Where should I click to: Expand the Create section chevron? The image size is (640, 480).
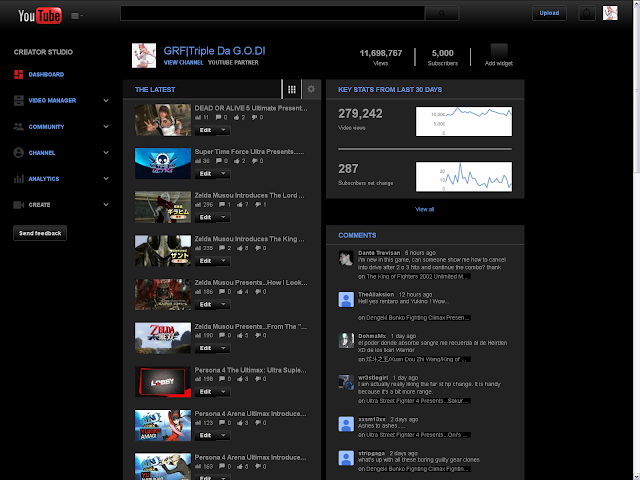coord(106,205)
